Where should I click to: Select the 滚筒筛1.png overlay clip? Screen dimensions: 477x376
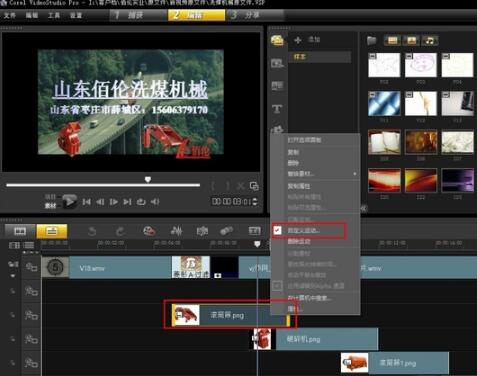[395, 363]
